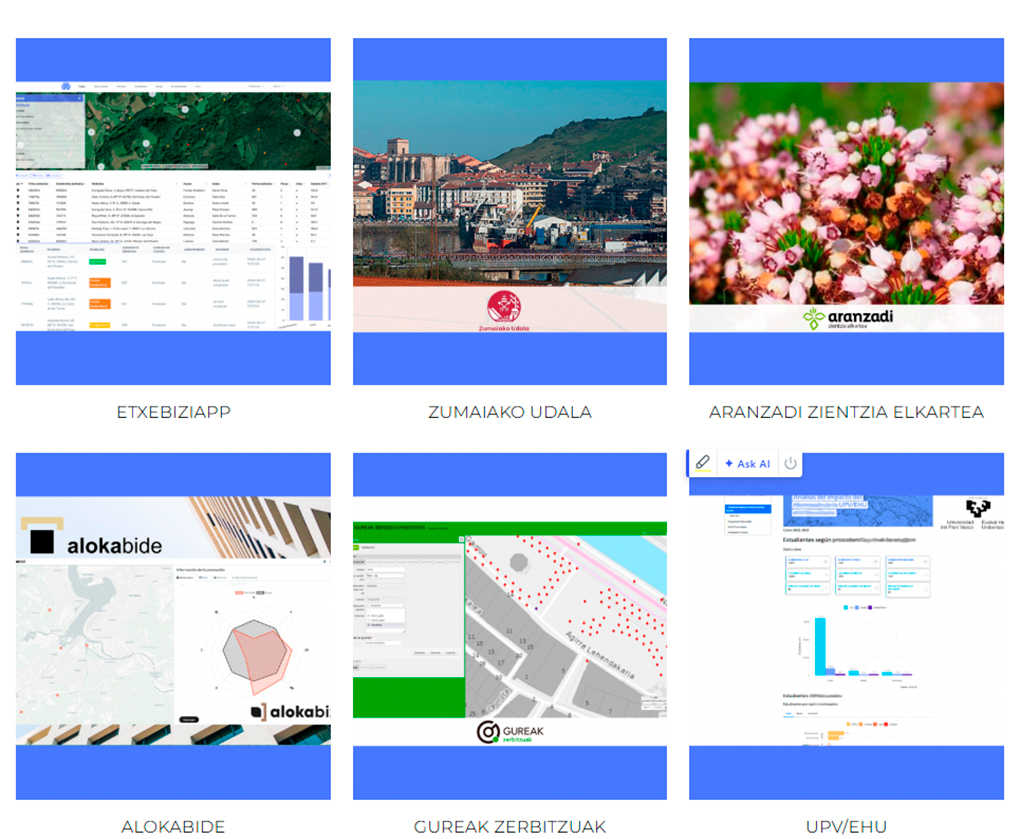Open the UPV/EHU dashboard thumbnail

846,626
